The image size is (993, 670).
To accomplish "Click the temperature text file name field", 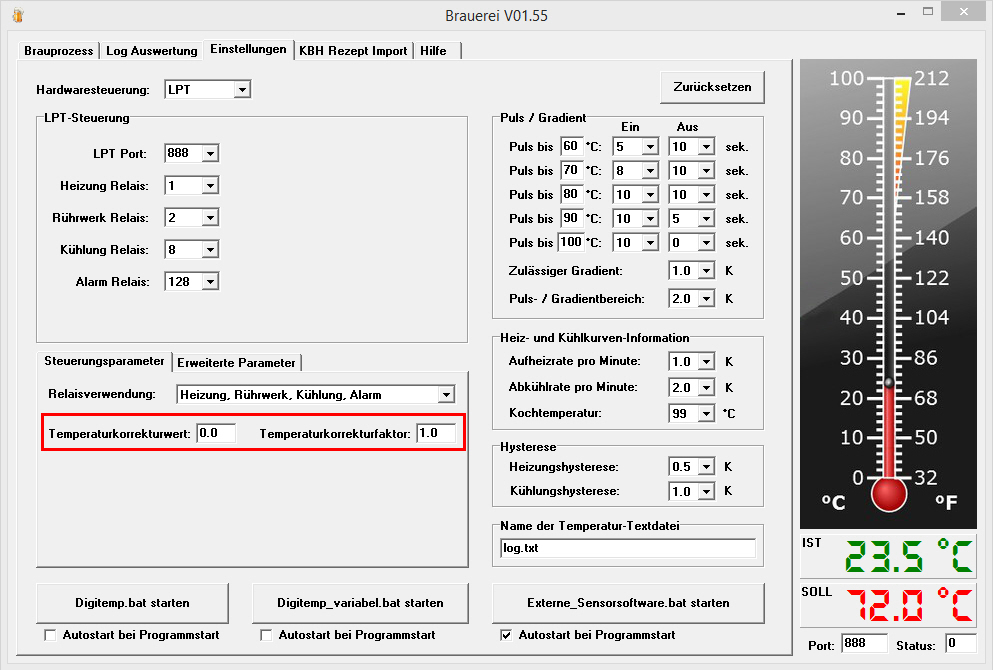I will pyautogui.click(x=627, y=548).
